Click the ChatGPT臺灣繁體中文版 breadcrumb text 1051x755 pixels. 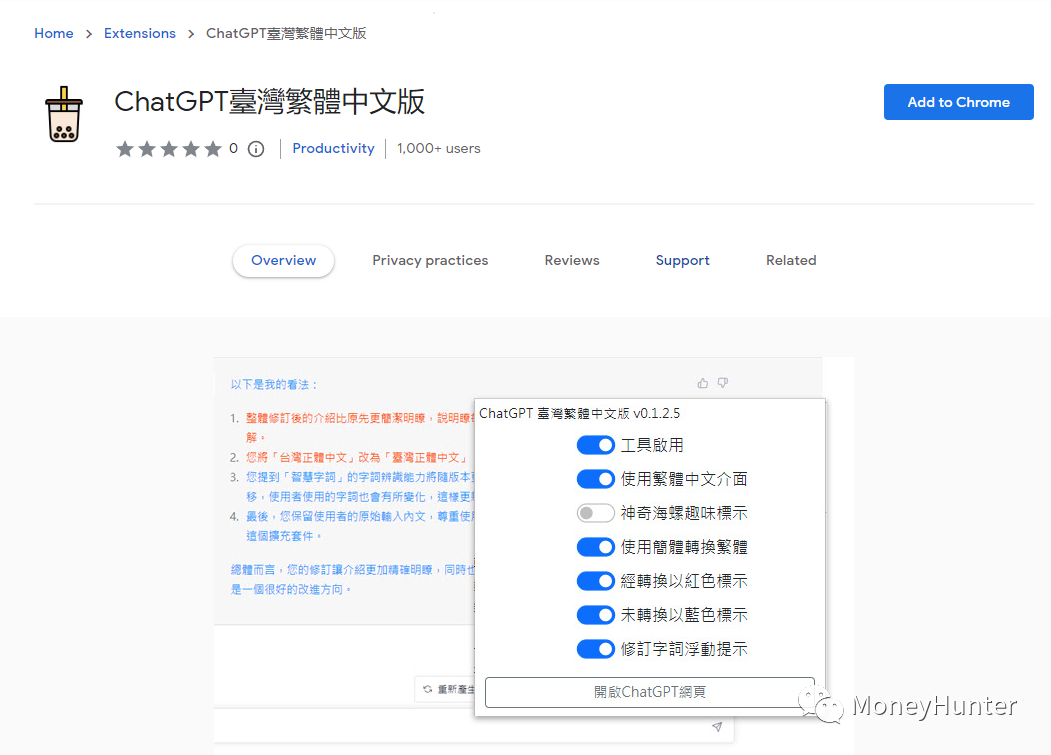286,34
